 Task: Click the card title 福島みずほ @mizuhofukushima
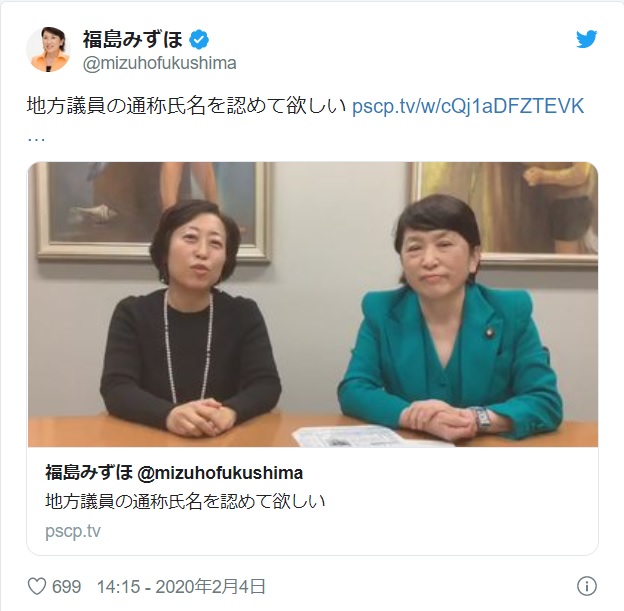pyautogui.click(x=174, y=472)
